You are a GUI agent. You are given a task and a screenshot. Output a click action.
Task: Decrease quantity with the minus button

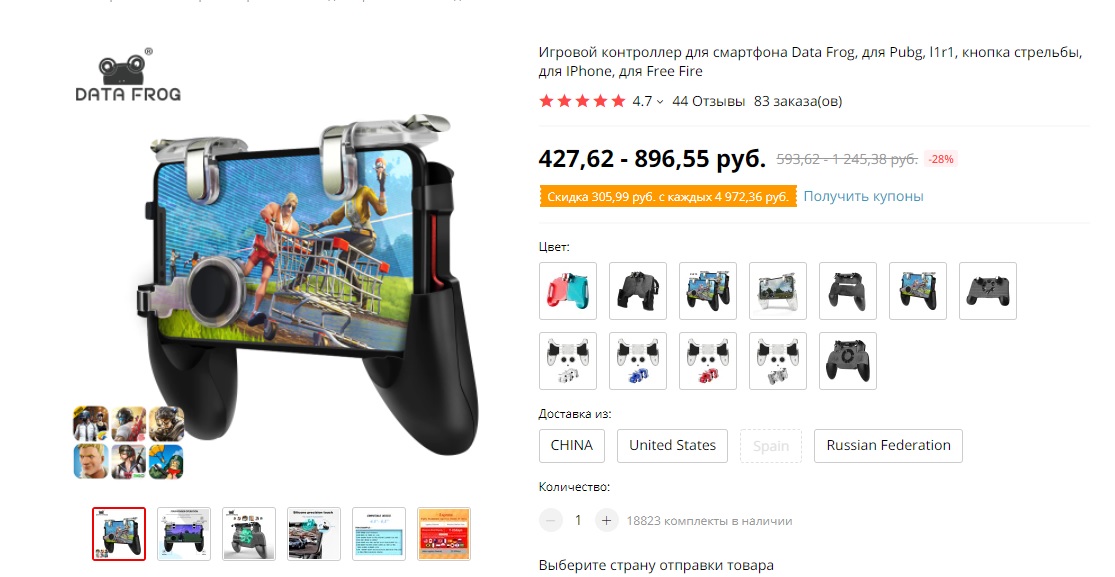[x=550, y=520]
